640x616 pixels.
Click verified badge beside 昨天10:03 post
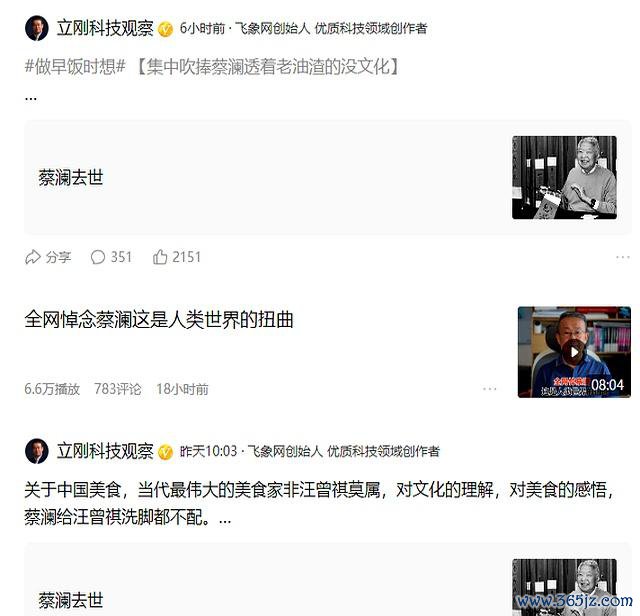[165, 452]
